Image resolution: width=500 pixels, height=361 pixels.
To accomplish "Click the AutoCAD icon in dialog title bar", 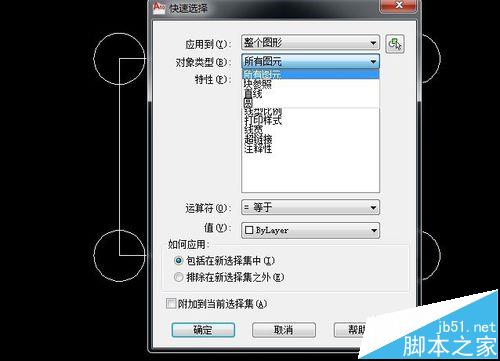I will pyautogui.click(x=159, y=7).
